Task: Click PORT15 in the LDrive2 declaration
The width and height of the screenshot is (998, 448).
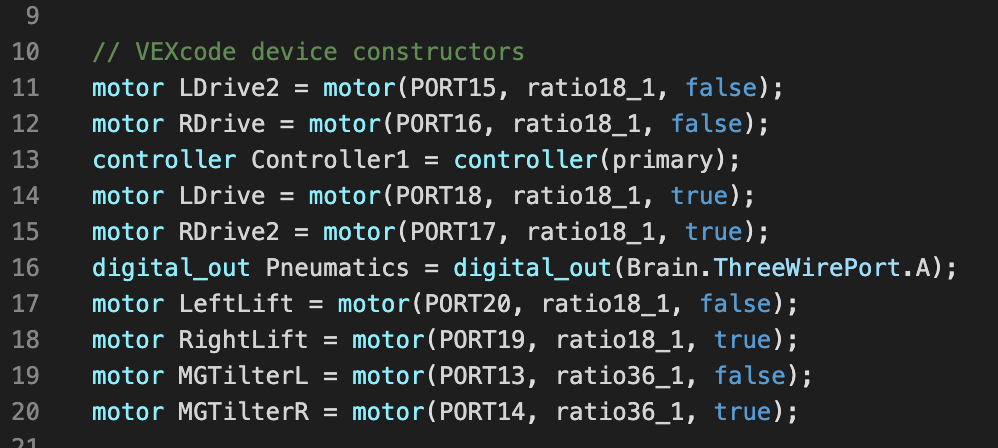Action: pyautogui.click(x=453, y=88)
